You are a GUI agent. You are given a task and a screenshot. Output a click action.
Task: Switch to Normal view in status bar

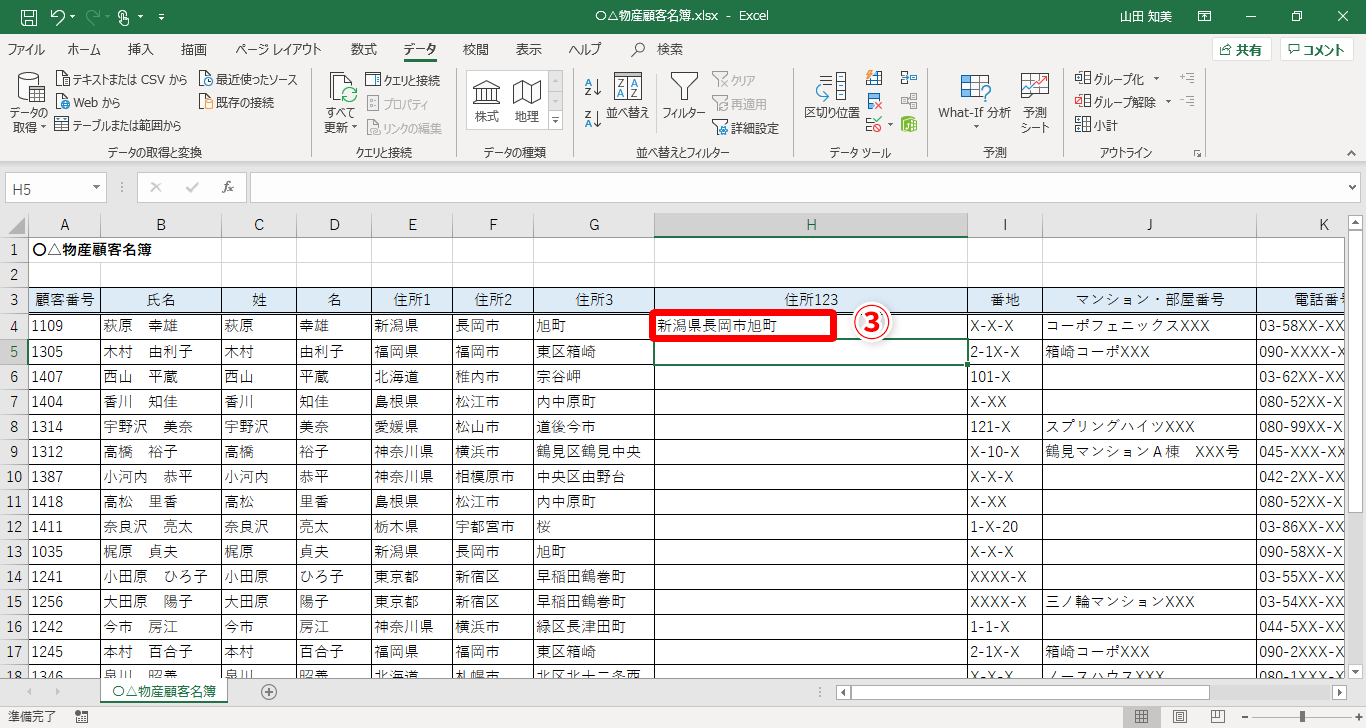click(1141, 716)
